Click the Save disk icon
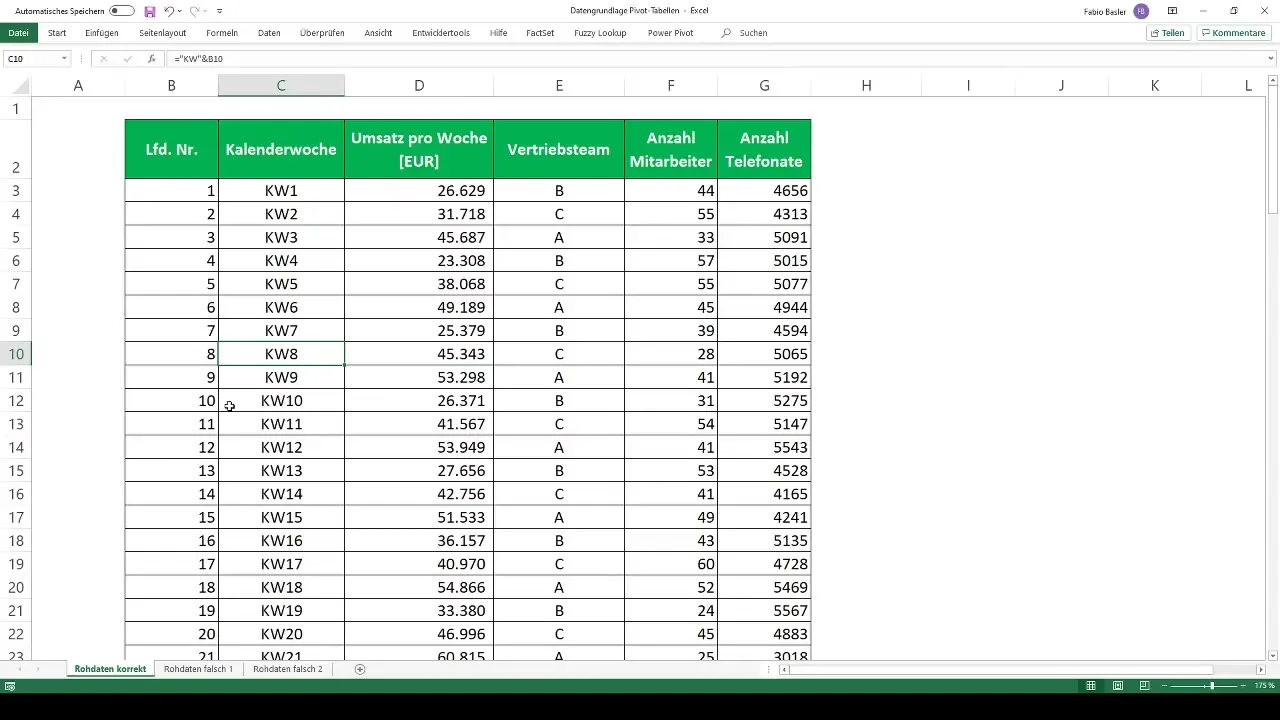 149,11
